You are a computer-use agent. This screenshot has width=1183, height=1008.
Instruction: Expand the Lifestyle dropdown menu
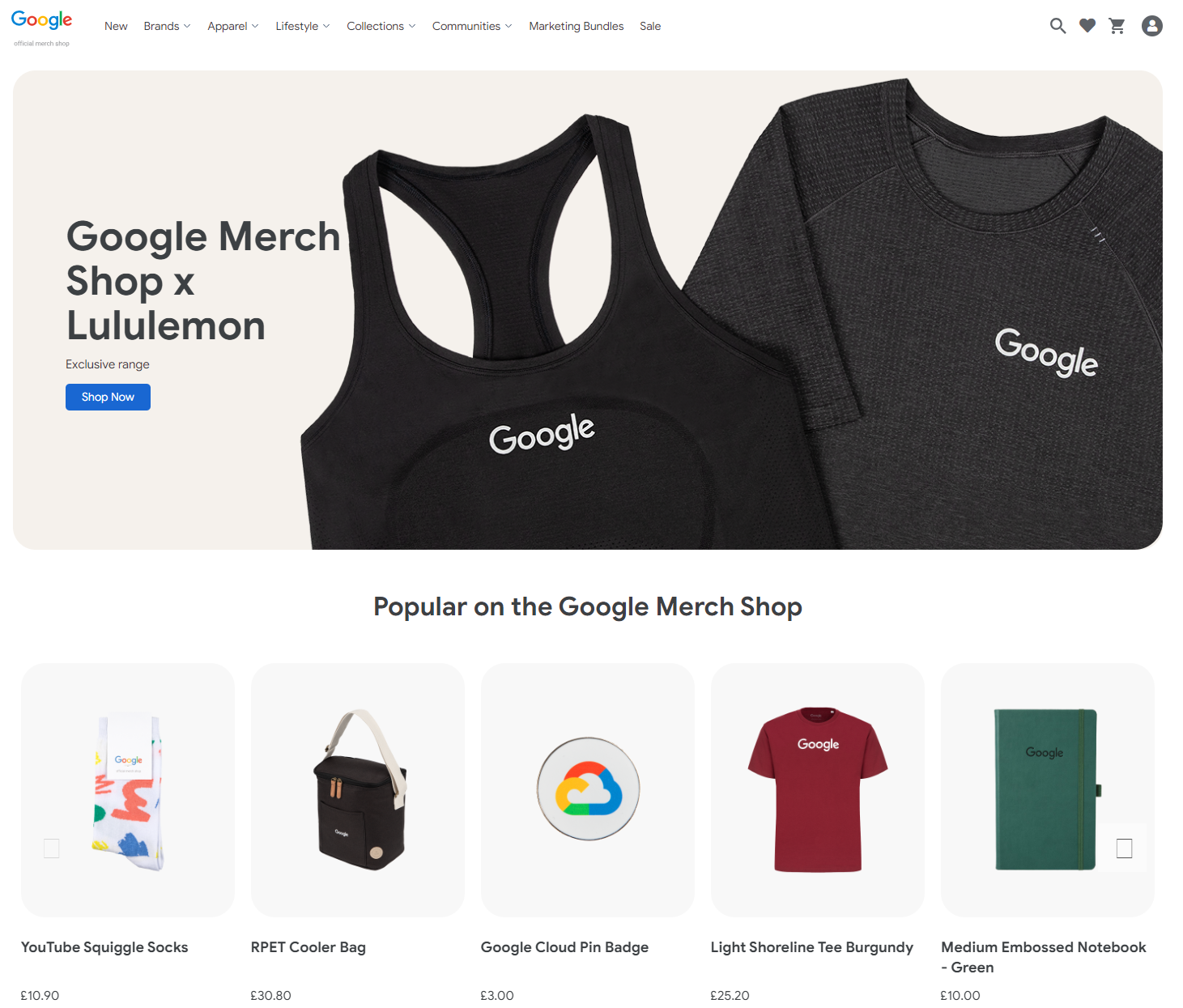(303, 26)
